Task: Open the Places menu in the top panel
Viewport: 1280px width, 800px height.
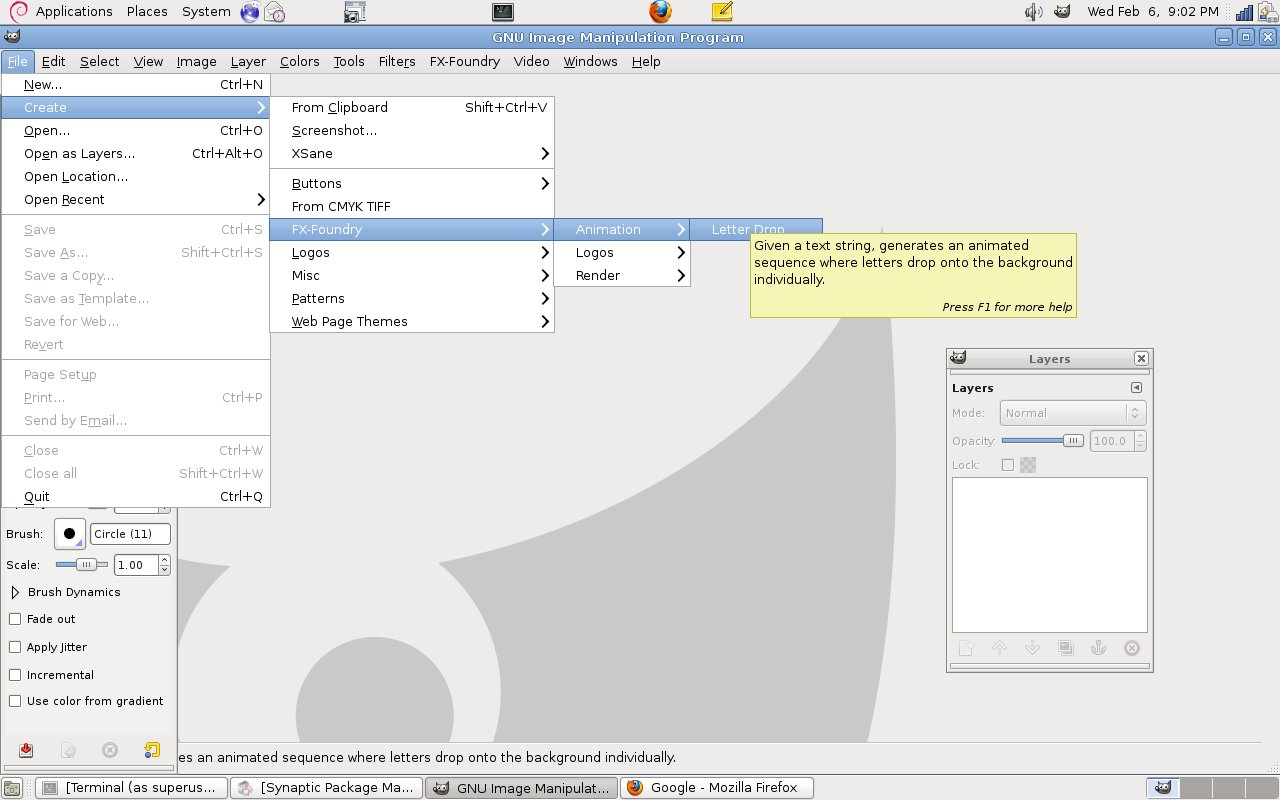Action: coord(147,12)
